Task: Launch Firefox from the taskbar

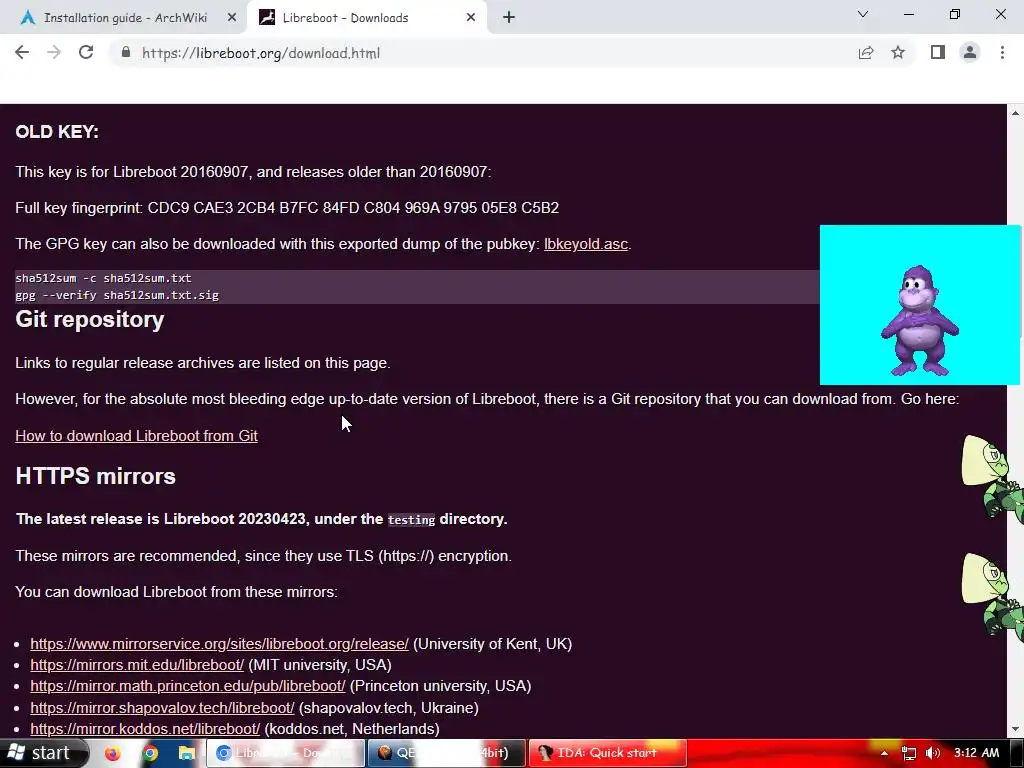Action: pyautogui.click(x=114, y=754)
